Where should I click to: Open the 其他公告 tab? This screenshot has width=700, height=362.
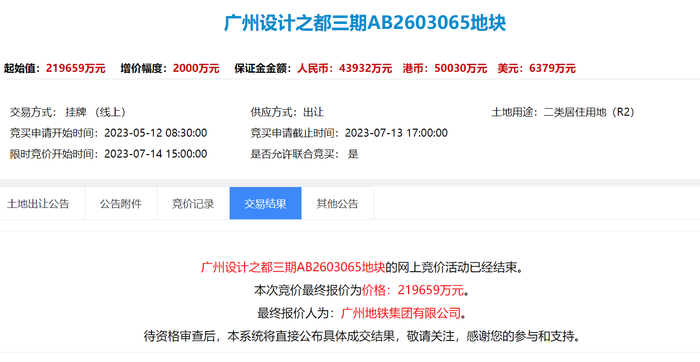click(x=338, y=204)
